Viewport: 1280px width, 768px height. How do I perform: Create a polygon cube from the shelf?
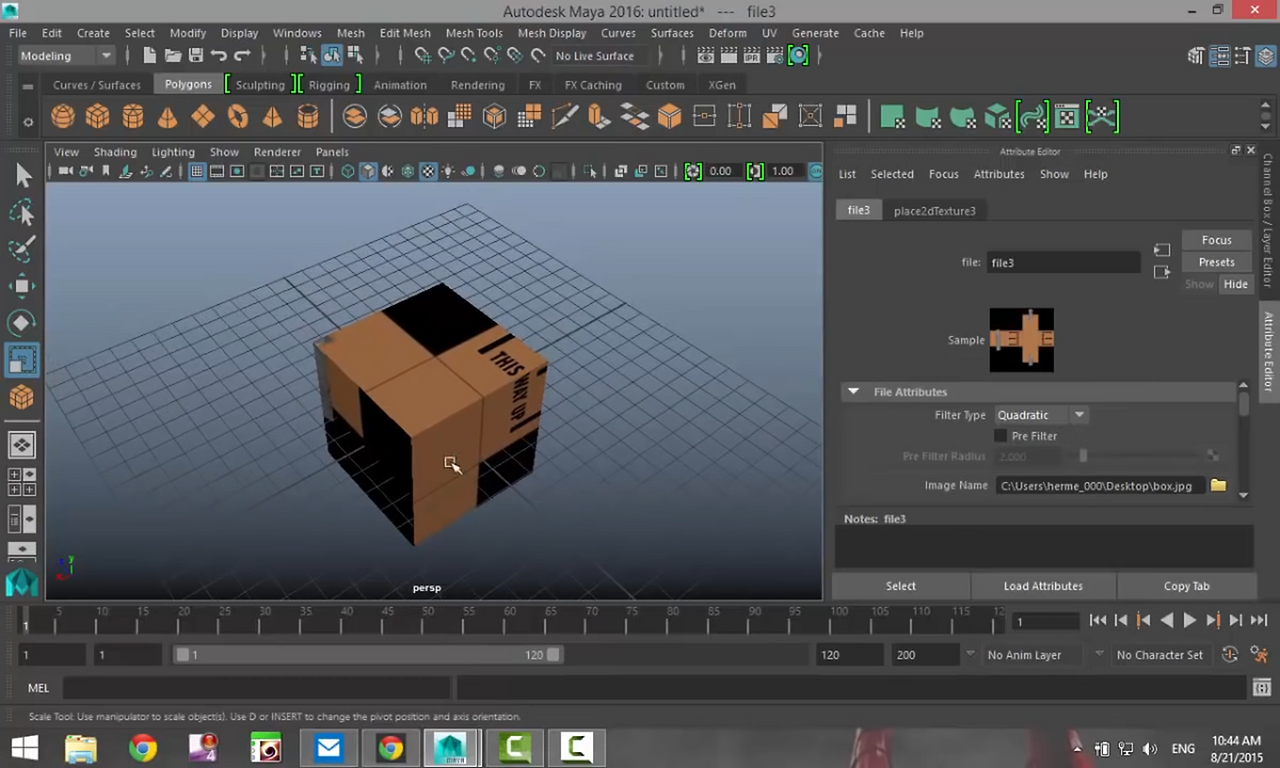coord(97,117)
